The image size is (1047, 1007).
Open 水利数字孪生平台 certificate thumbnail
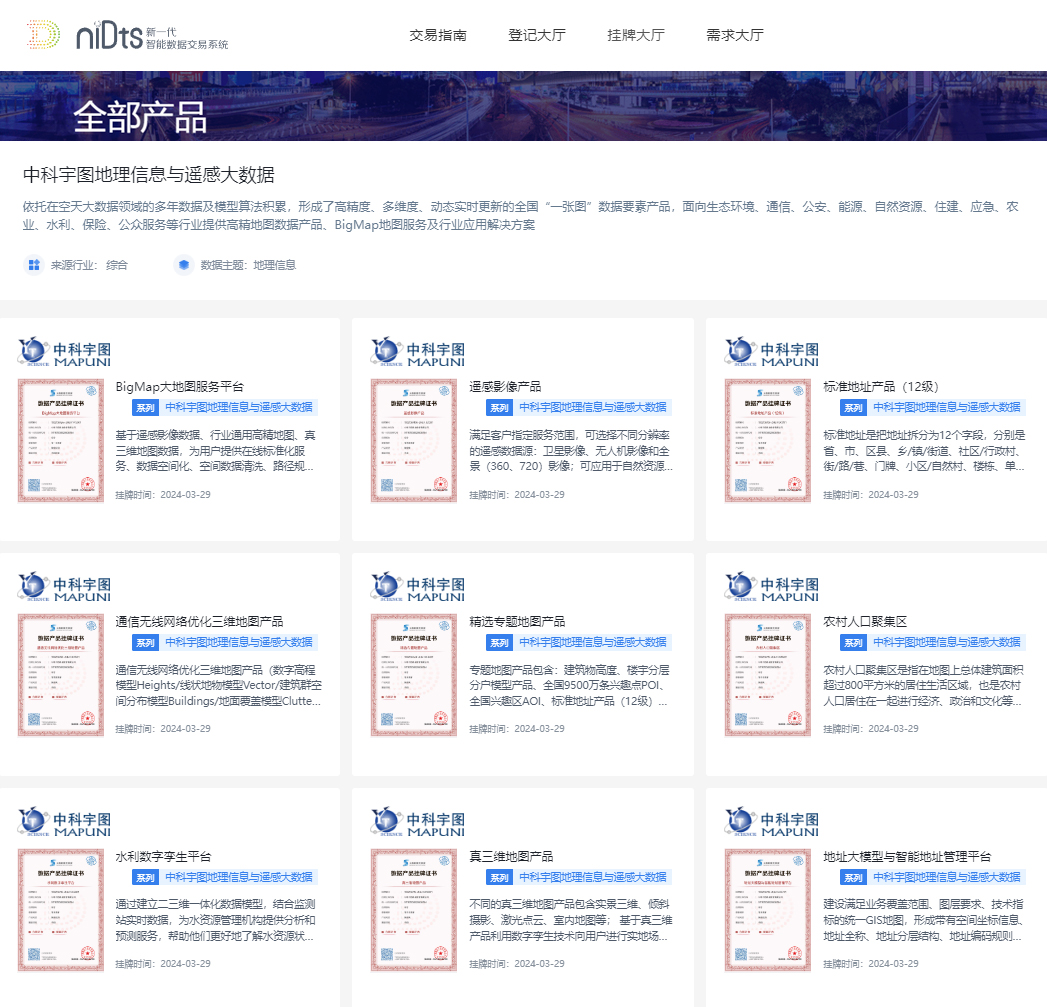coord(61,910)
